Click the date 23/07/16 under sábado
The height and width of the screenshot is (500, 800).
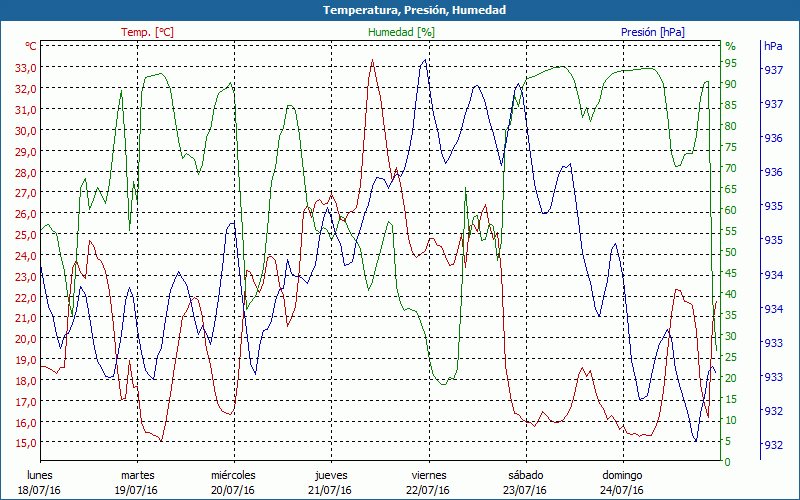(x=525, y=490)
